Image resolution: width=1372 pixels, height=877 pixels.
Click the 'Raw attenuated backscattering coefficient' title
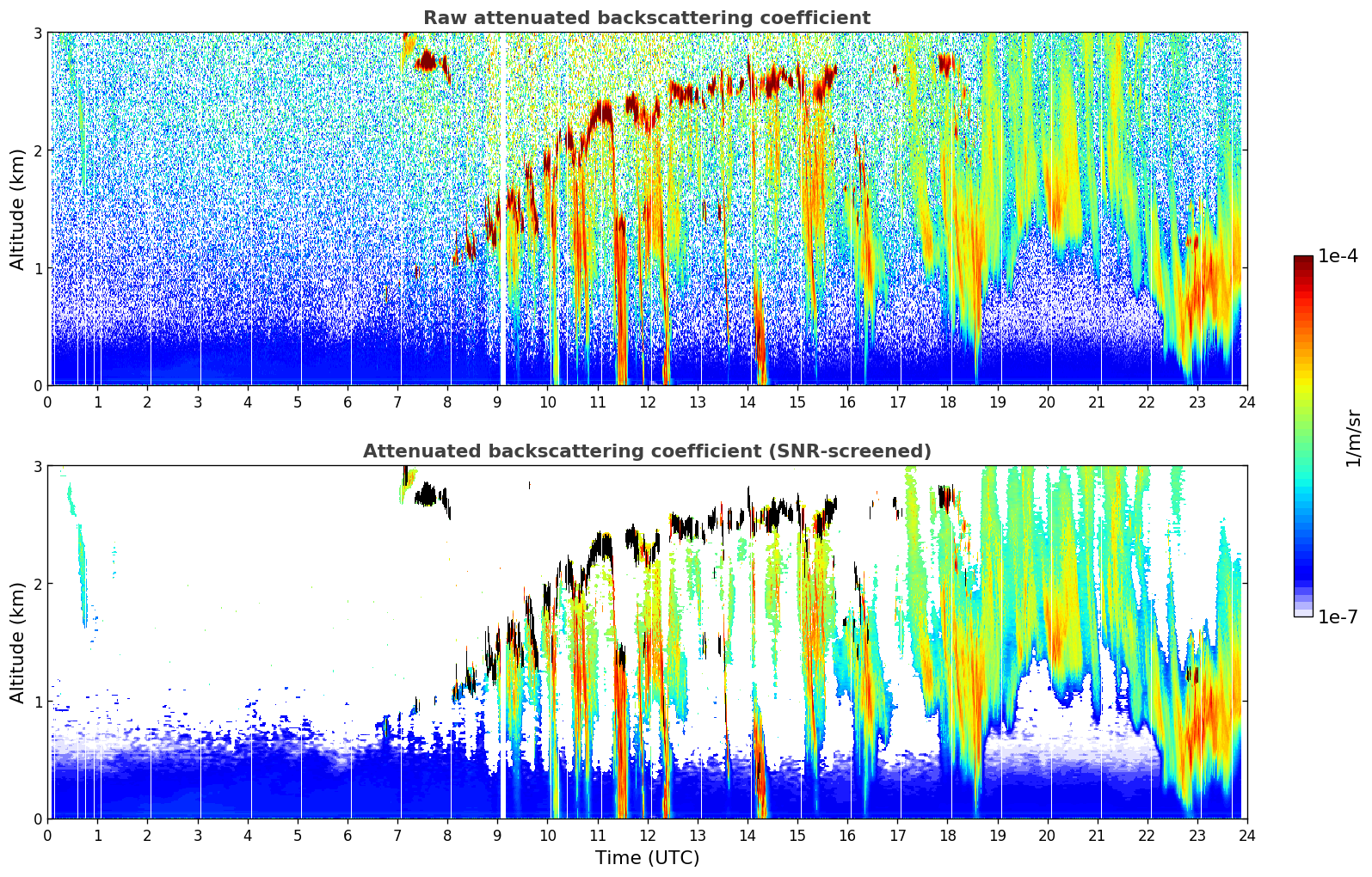click(647, 18)
